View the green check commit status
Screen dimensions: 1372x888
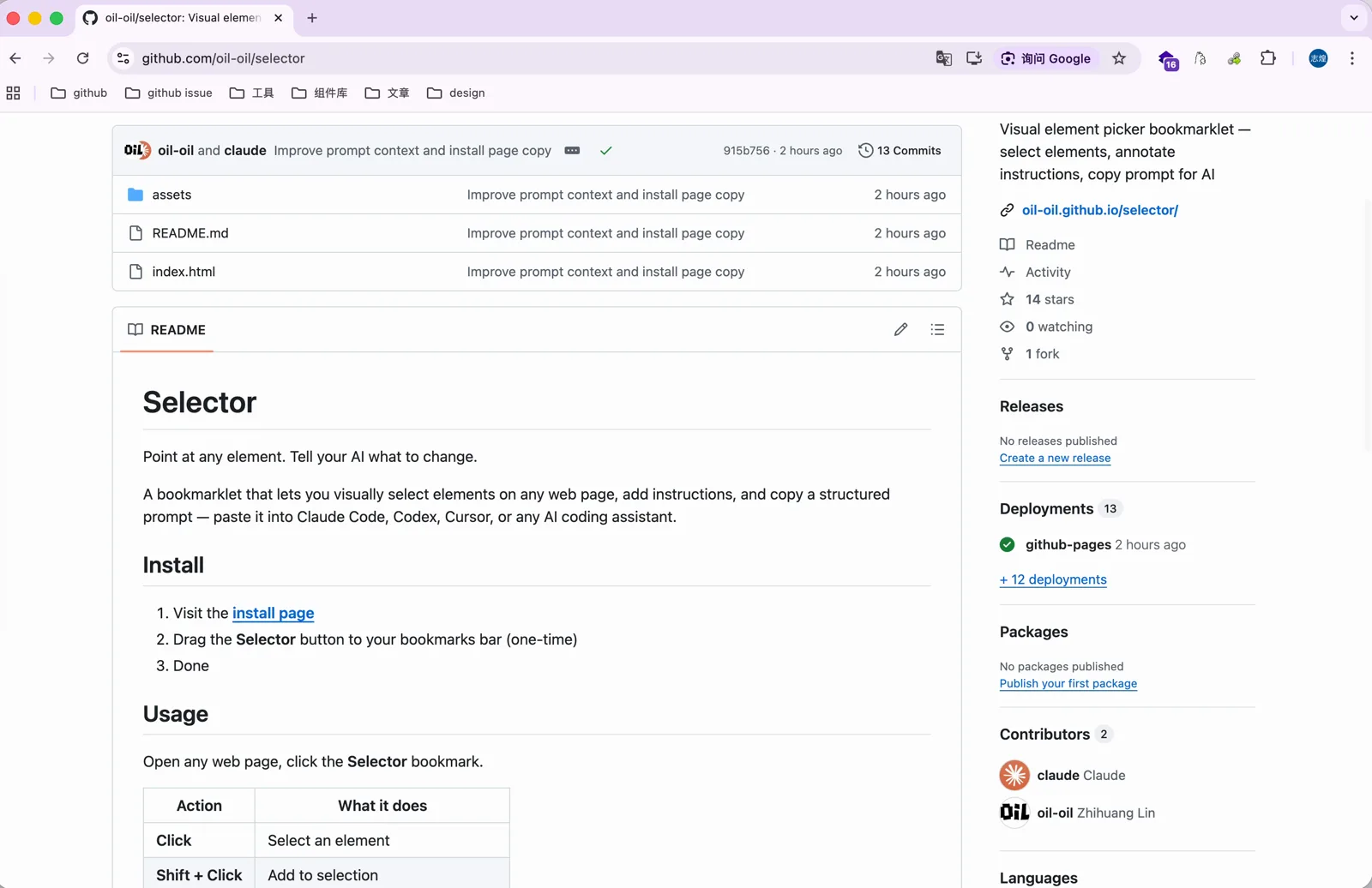click(606, 150)
